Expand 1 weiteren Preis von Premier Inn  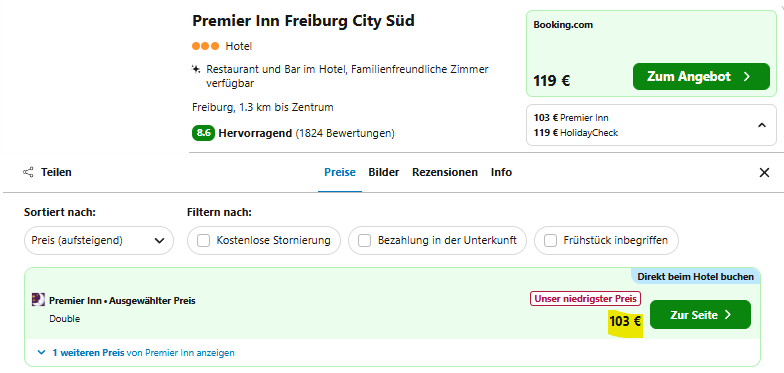pos(136,352)
